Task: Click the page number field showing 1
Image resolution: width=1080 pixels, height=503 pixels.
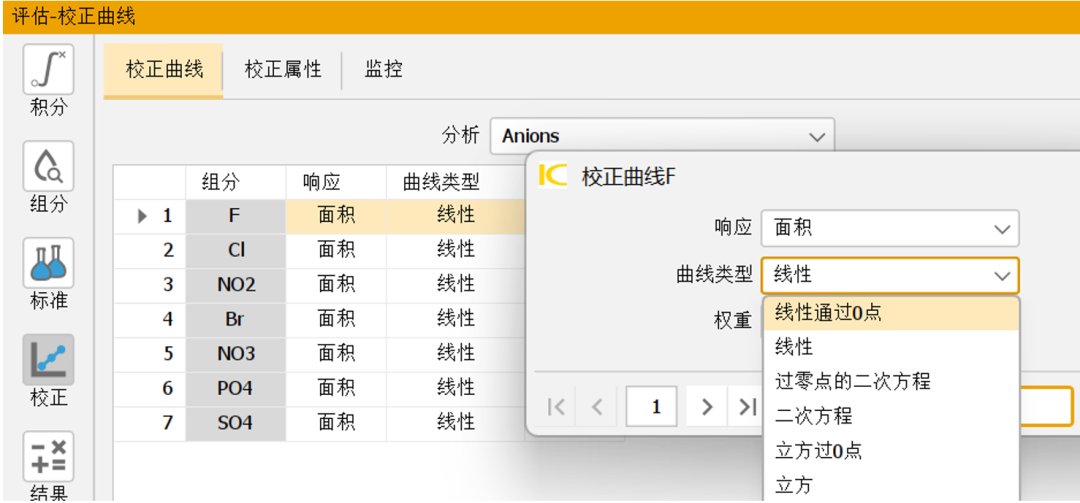Action: (x=652, y=407)
